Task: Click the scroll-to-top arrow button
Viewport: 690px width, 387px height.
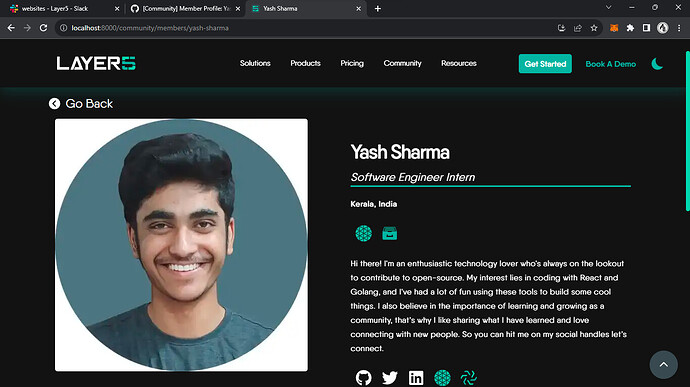Action: [664, 365]
